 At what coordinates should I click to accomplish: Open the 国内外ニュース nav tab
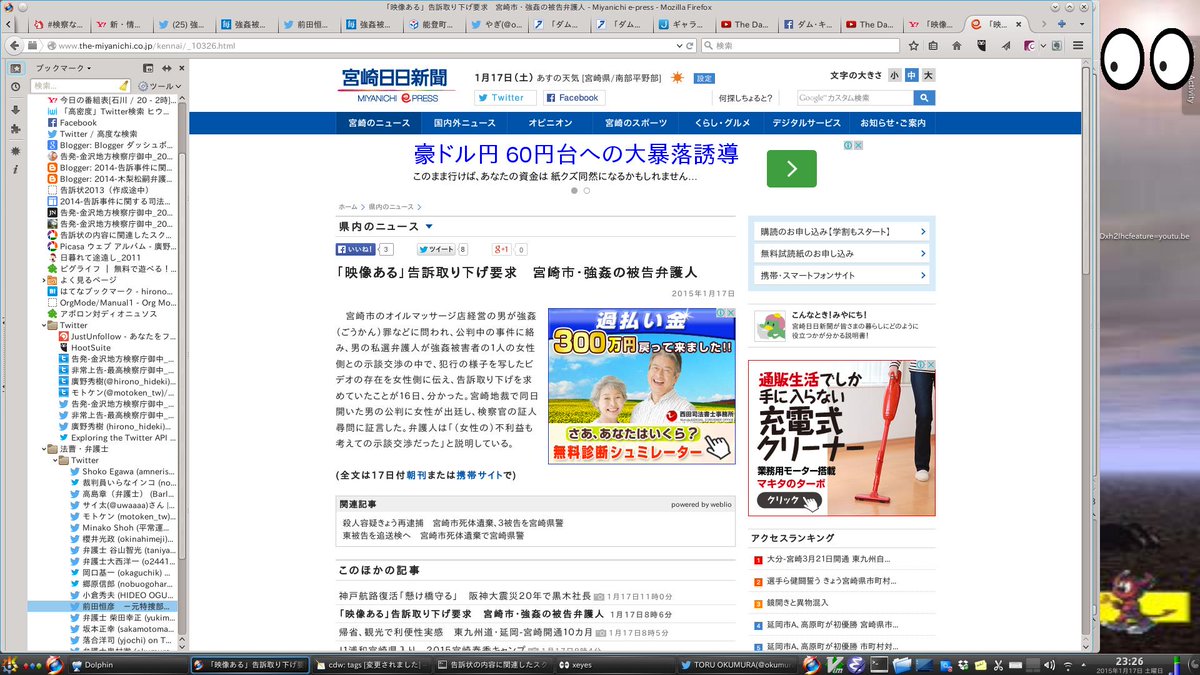pos(464,123)
